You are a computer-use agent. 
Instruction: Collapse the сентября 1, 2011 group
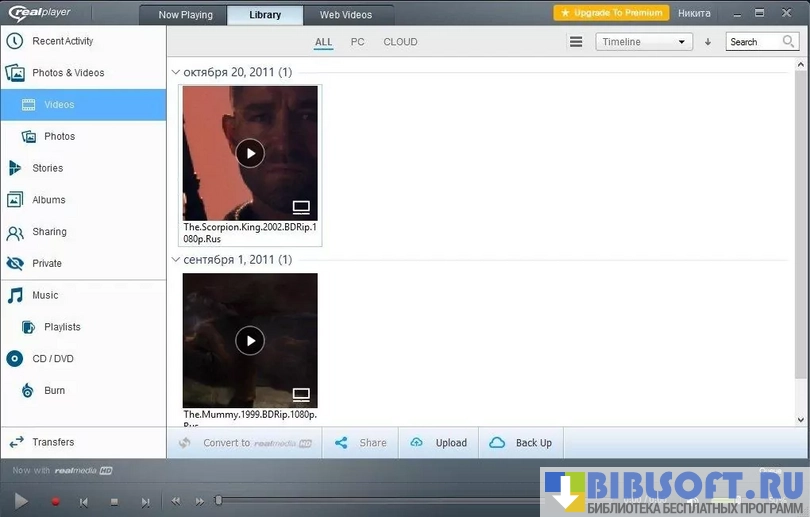click(176, 260)
